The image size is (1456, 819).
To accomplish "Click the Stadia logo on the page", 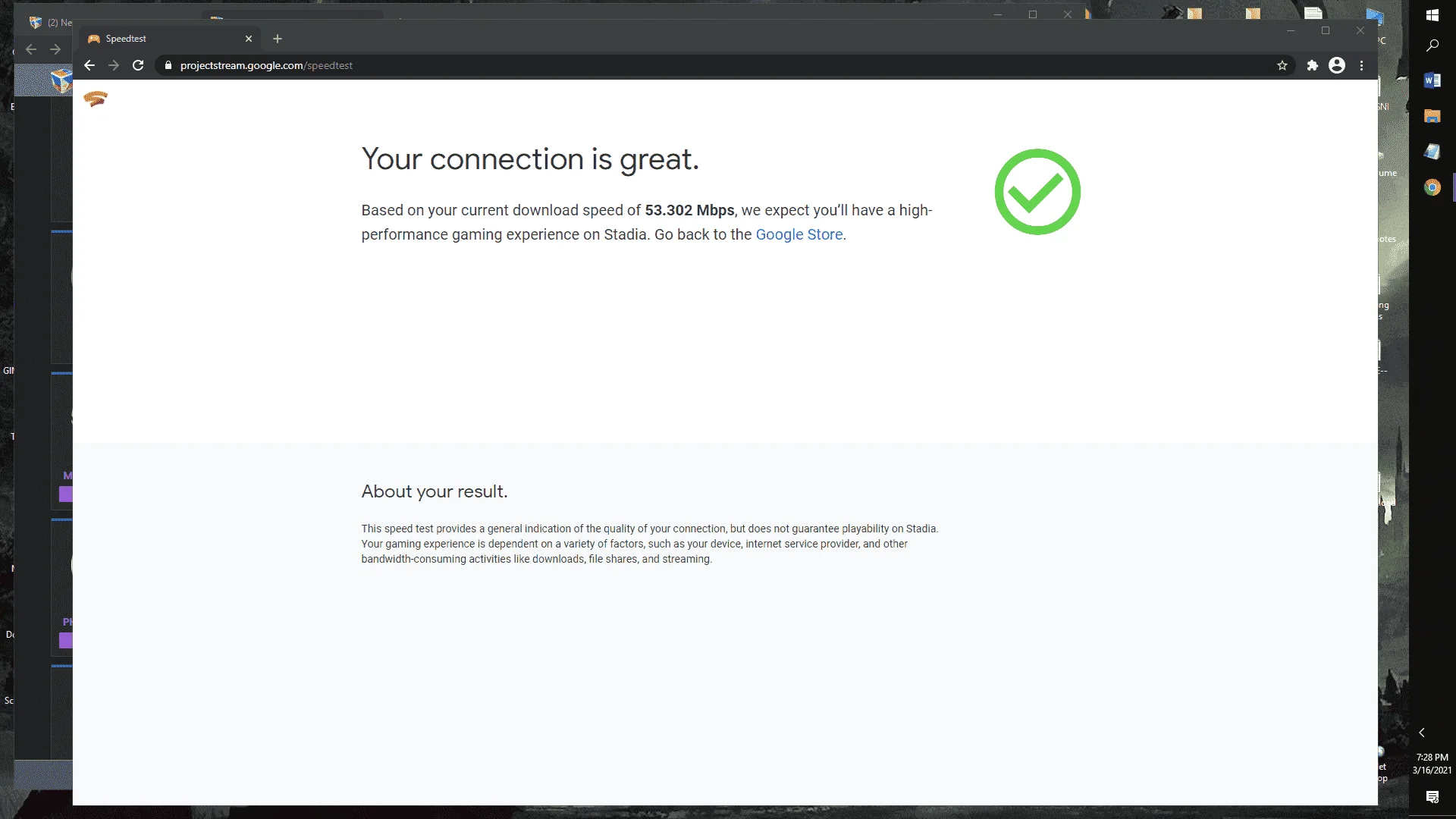I will pyautogui.click(x=96, y=99).
